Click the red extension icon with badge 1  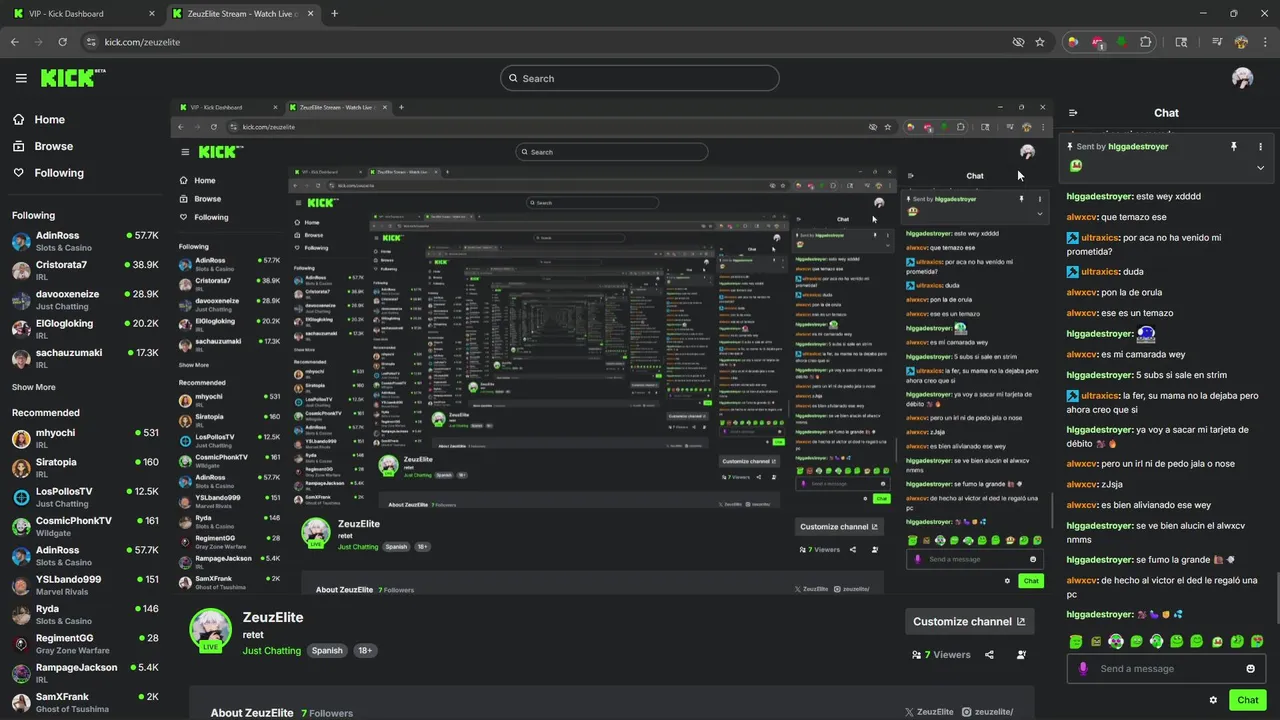[1097, 42]
